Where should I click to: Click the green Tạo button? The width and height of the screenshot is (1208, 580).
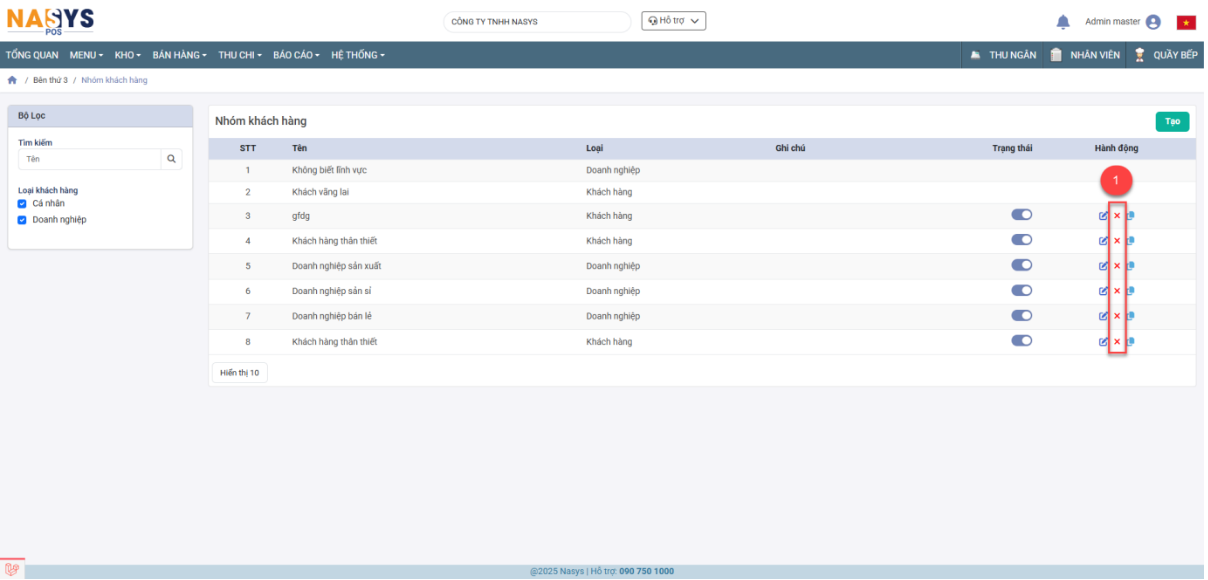pos(1172,121)
